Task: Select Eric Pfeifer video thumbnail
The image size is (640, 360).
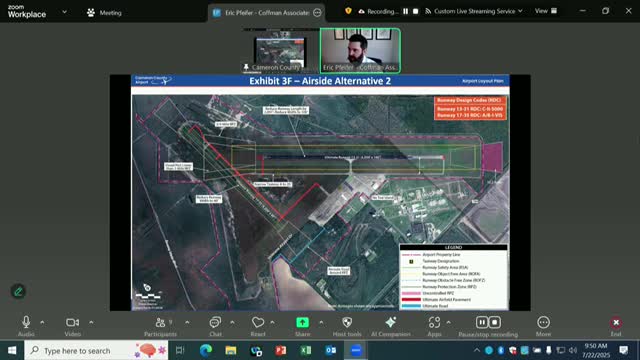Action: tap(360, 51)
